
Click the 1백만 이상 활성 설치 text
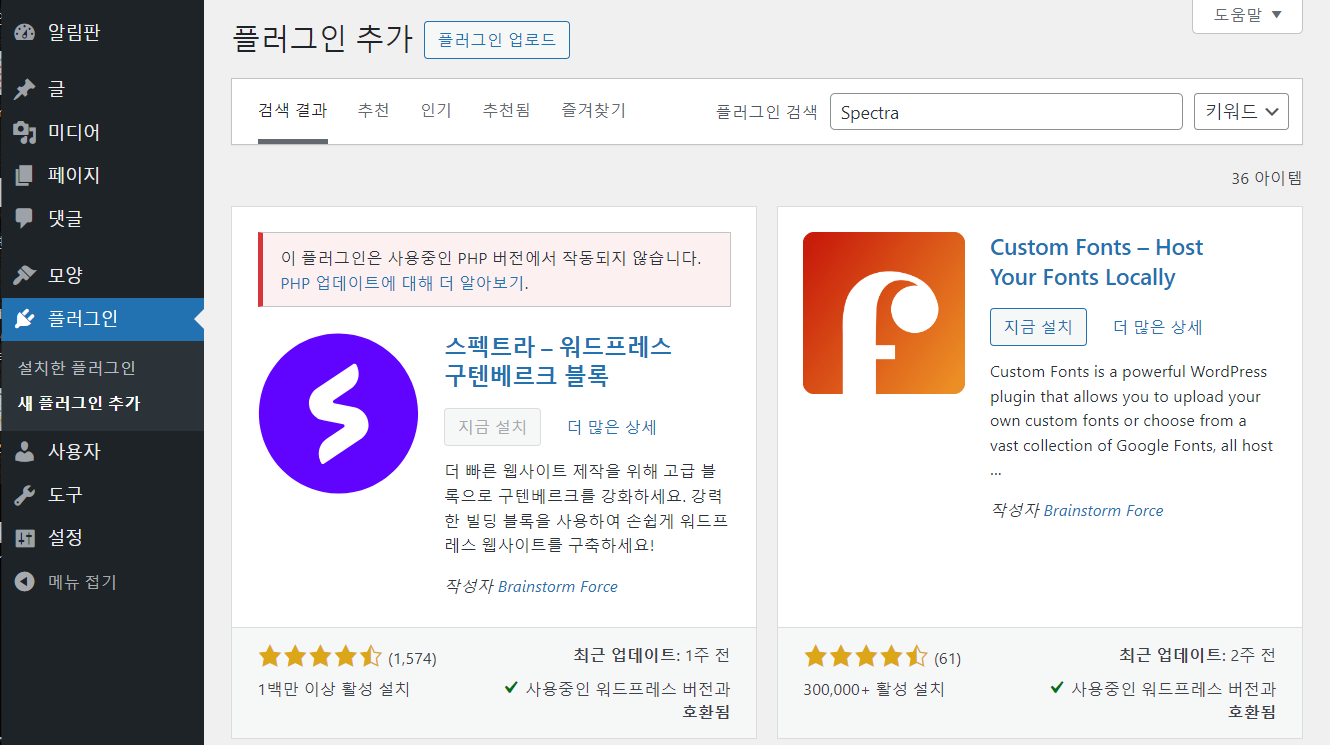[x=334, y=689]
